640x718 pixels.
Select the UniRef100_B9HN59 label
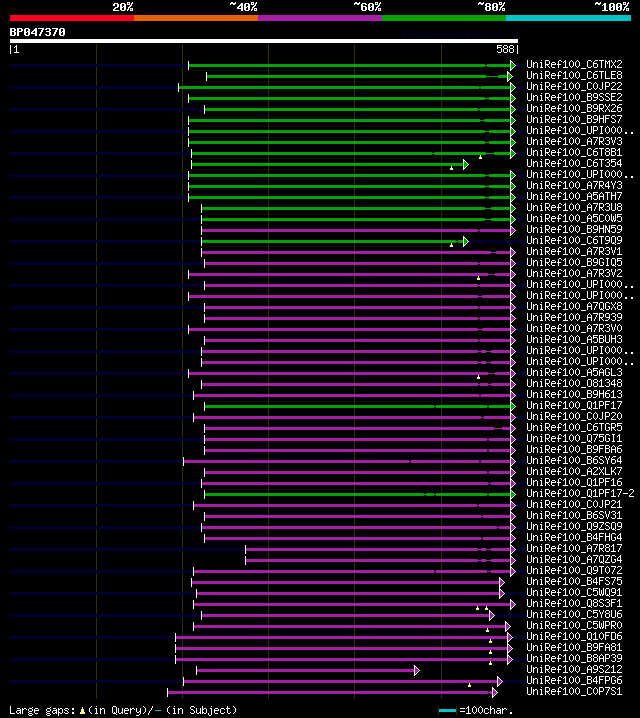574,229
